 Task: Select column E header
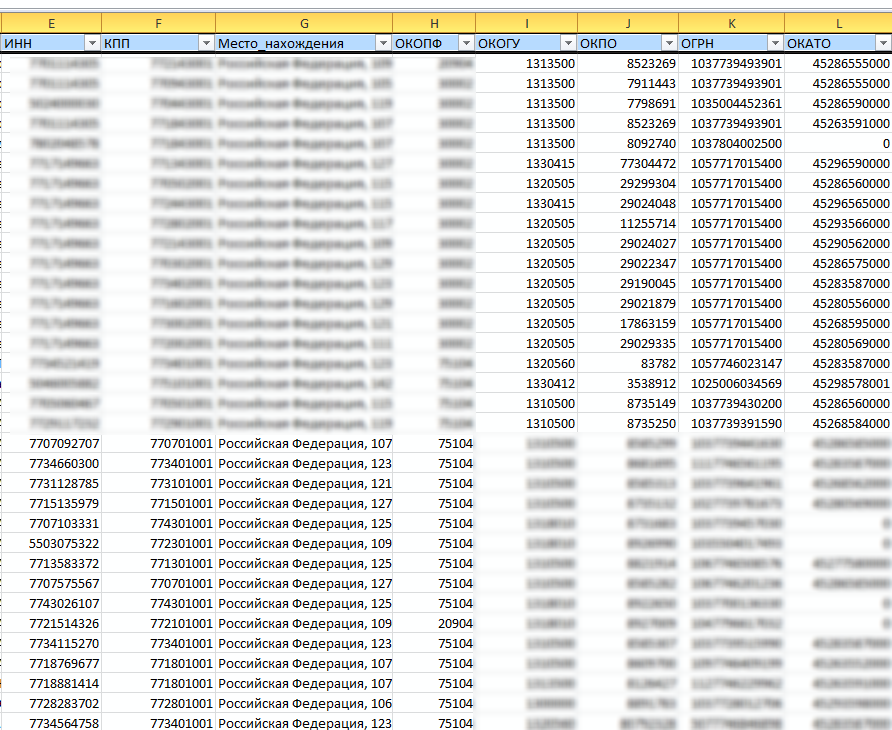[51, 23]
